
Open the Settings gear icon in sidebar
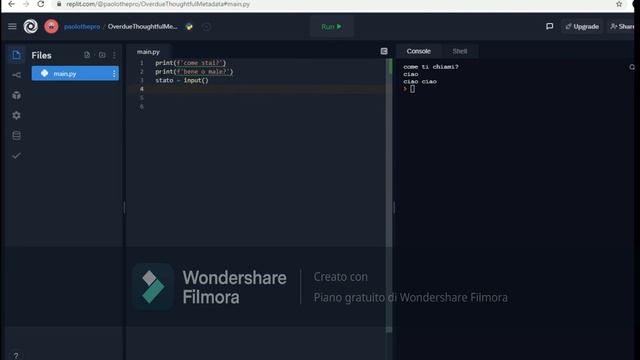point(16,116)
